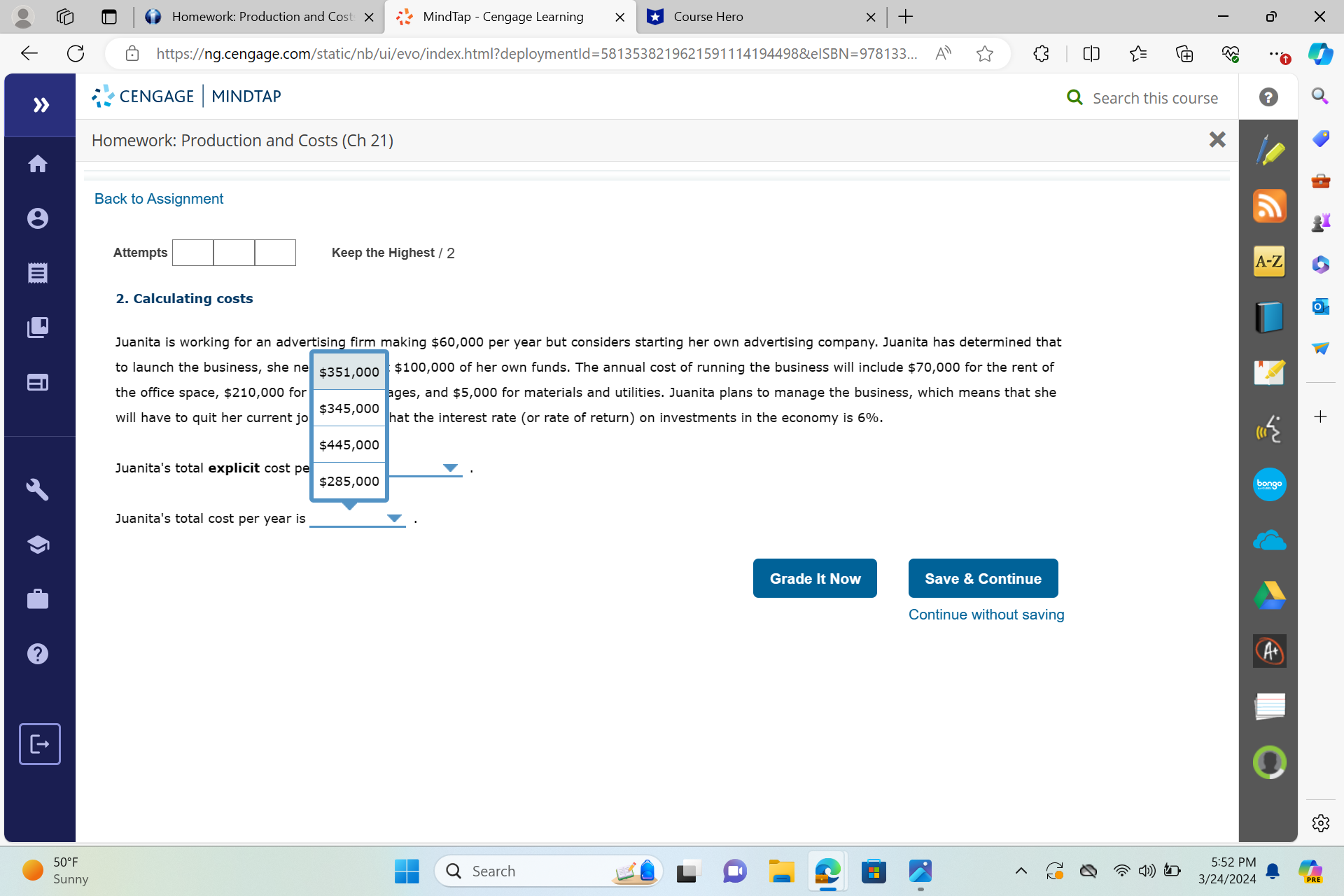Expand the left navigation double-chevron

coord(41,105)
